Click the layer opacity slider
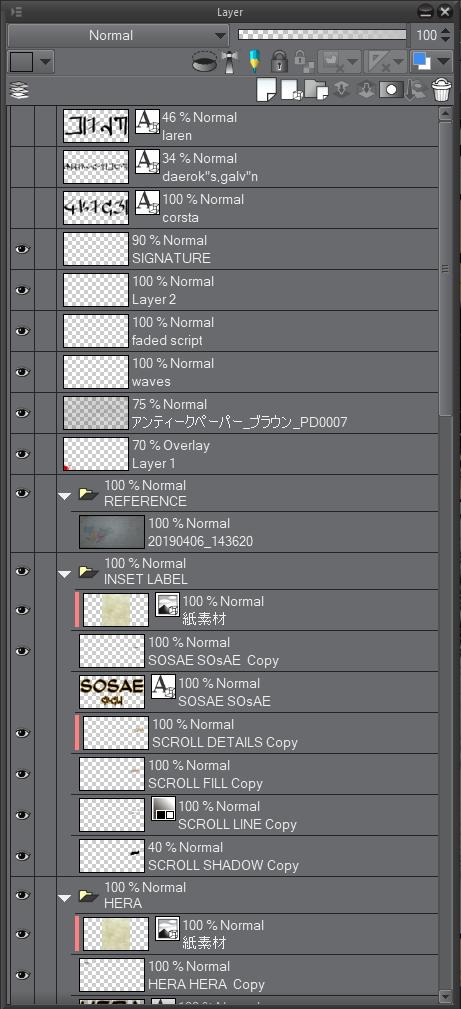Image resolution: width=461 pixels, height=1009 pixels. [x=322, y=35]
